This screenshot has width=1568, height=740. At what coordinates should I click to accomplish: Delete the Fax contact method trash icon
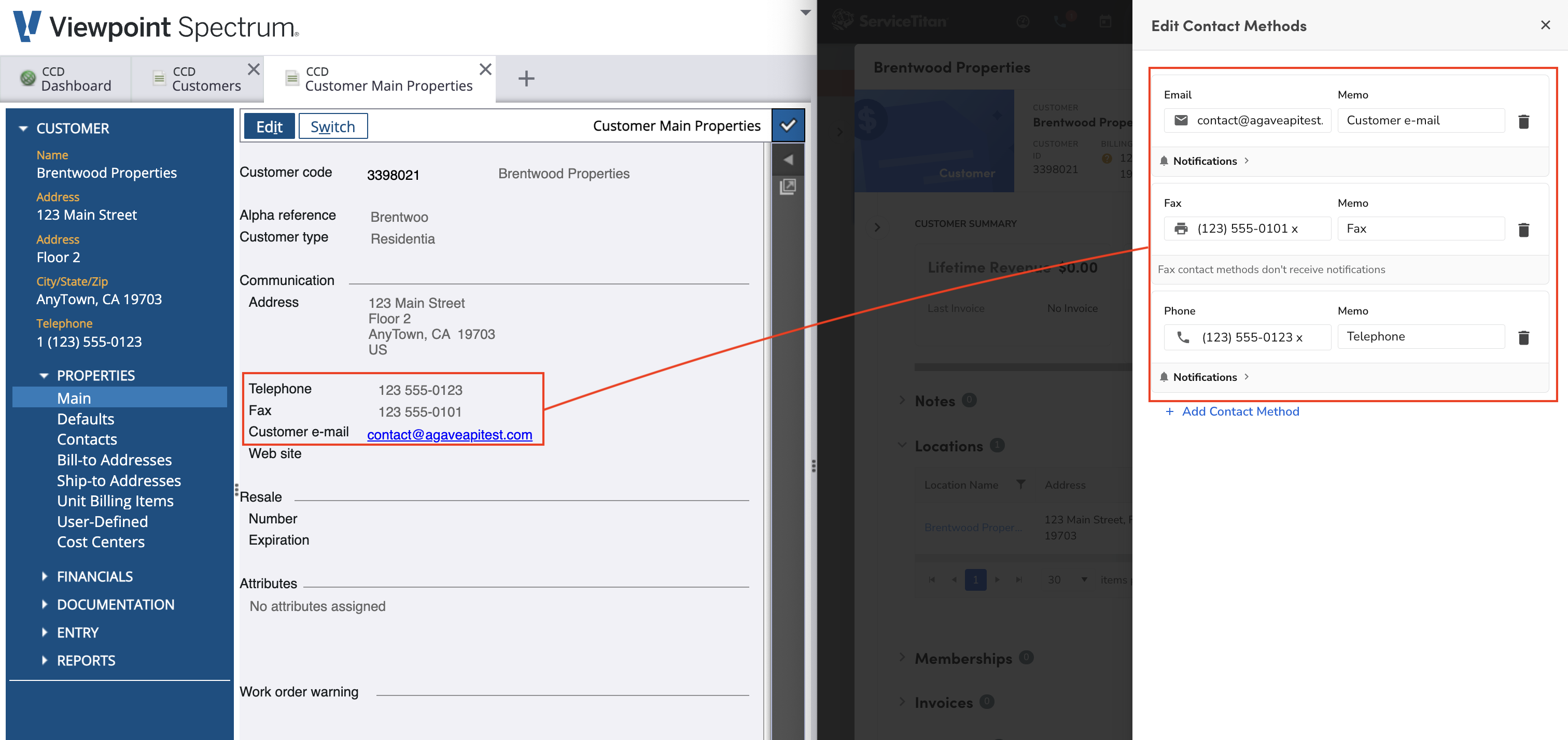pos(1523,230)
